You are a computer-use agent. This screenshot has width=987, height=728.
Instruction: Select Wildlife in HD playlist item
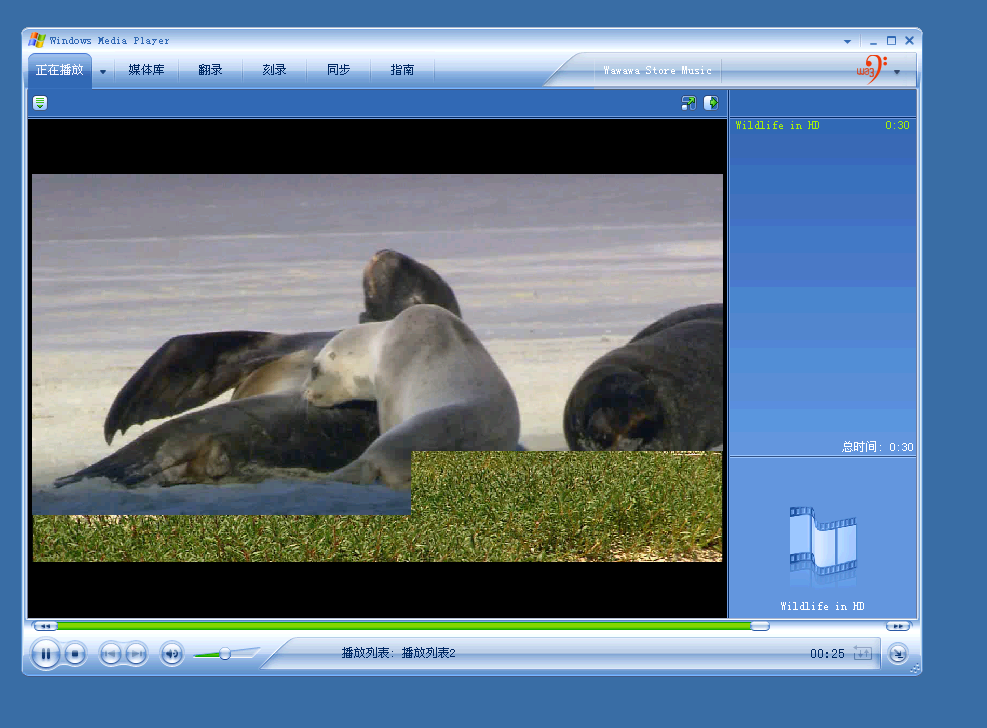point(778,126)
